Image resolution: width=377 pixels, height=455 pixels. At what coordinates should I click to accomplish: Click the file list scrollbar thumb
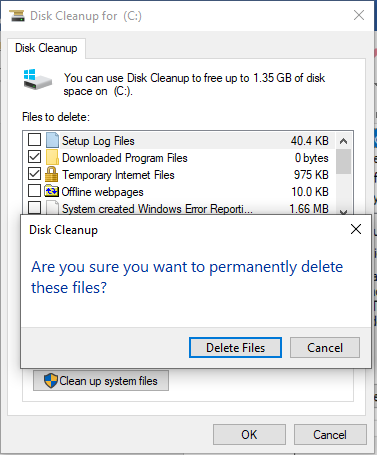pyautogui.click(x=343, y=161)
